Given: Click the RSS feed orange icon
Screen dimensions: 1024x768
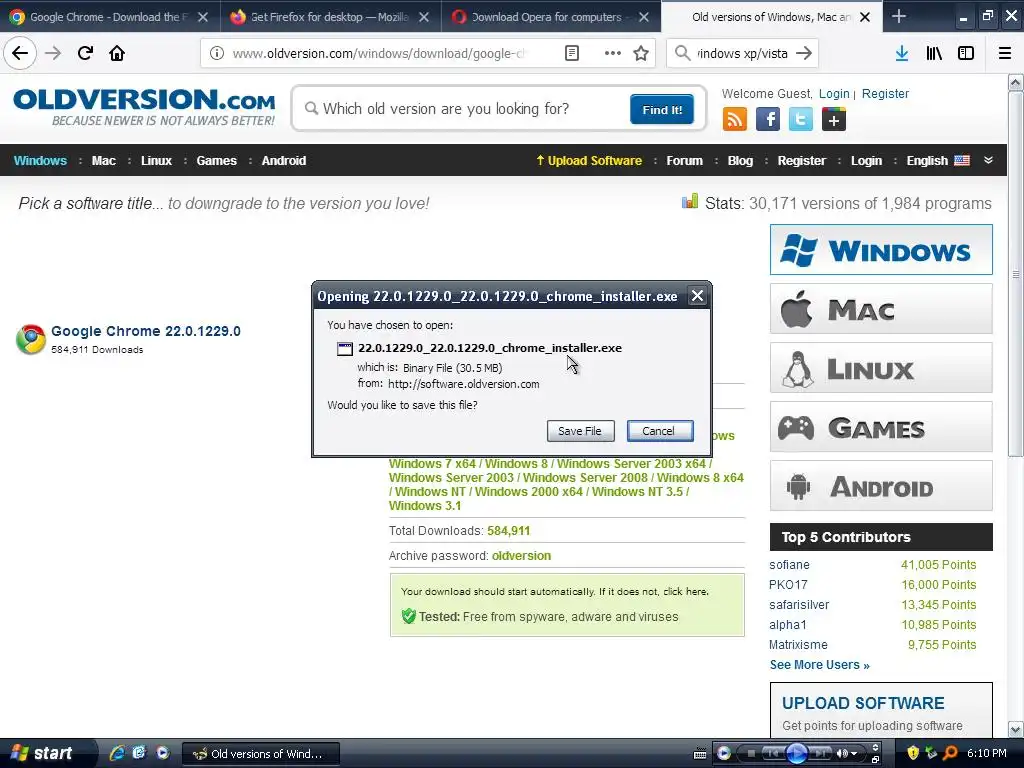Looking at the screenshot, I should click(x=735, y=120).
